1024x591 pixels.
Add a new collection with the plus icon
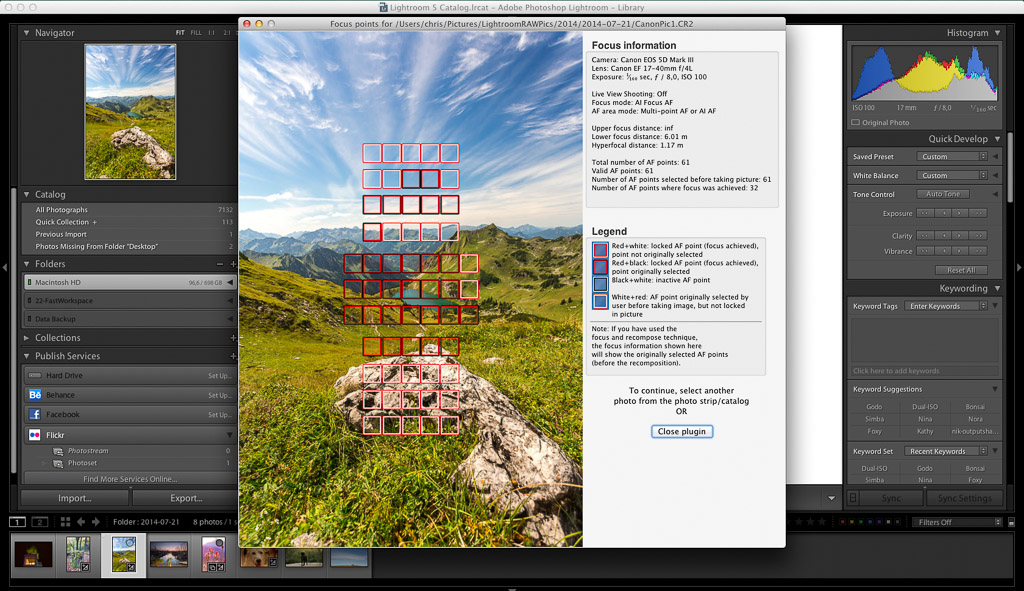[x=232, y=338]
